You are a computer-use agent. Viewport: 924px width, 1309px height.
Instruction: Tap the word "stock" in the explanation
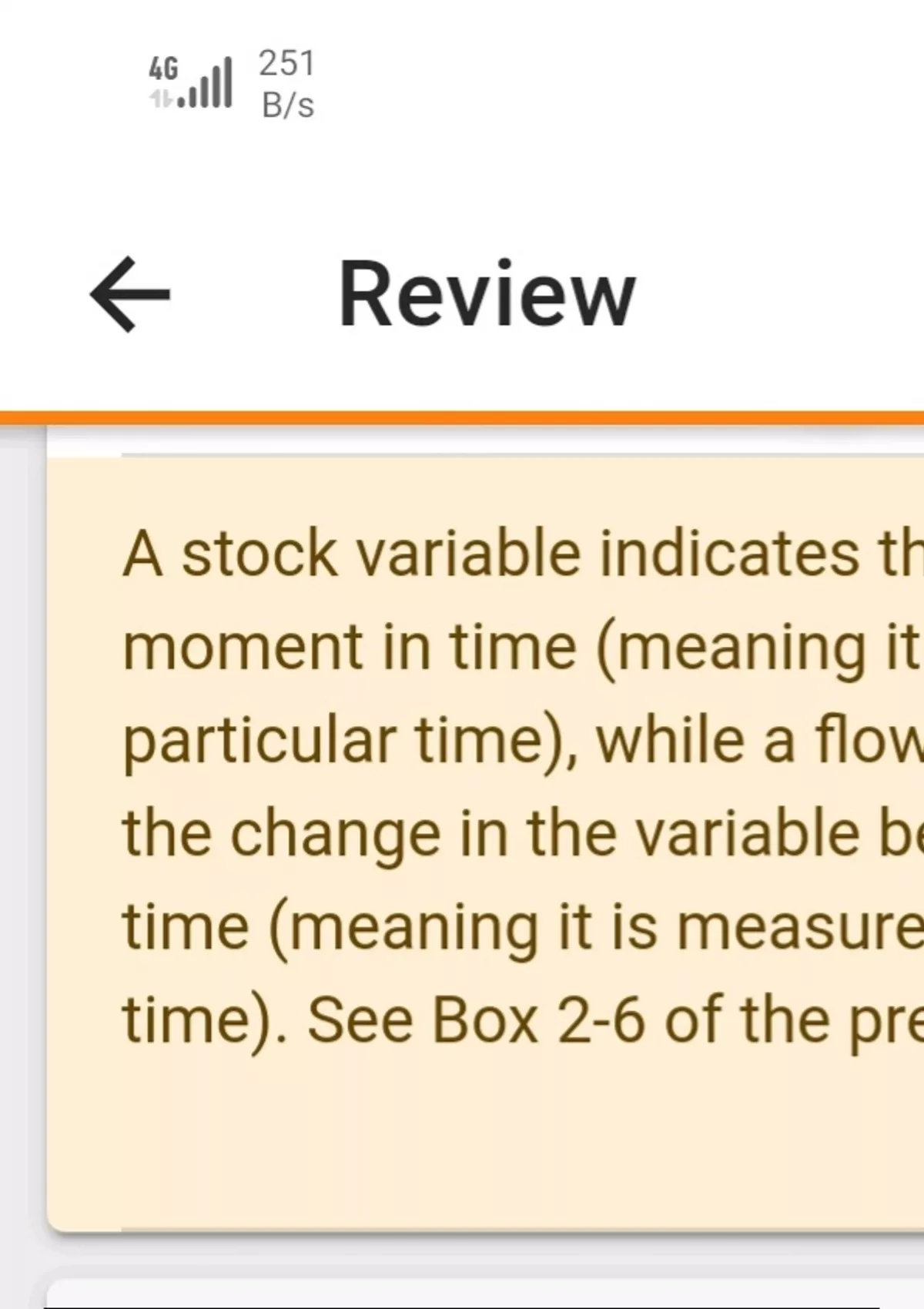coord(259,554)
